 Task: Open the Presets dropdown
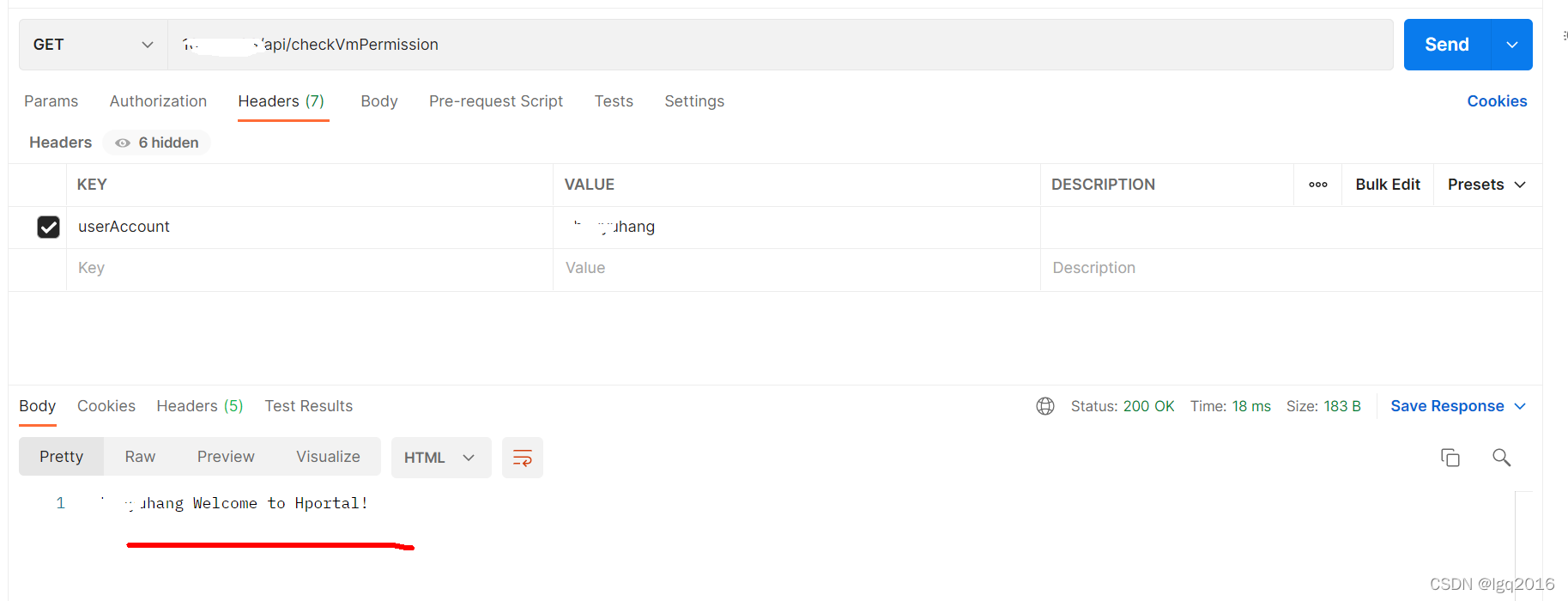(1486, 185)
